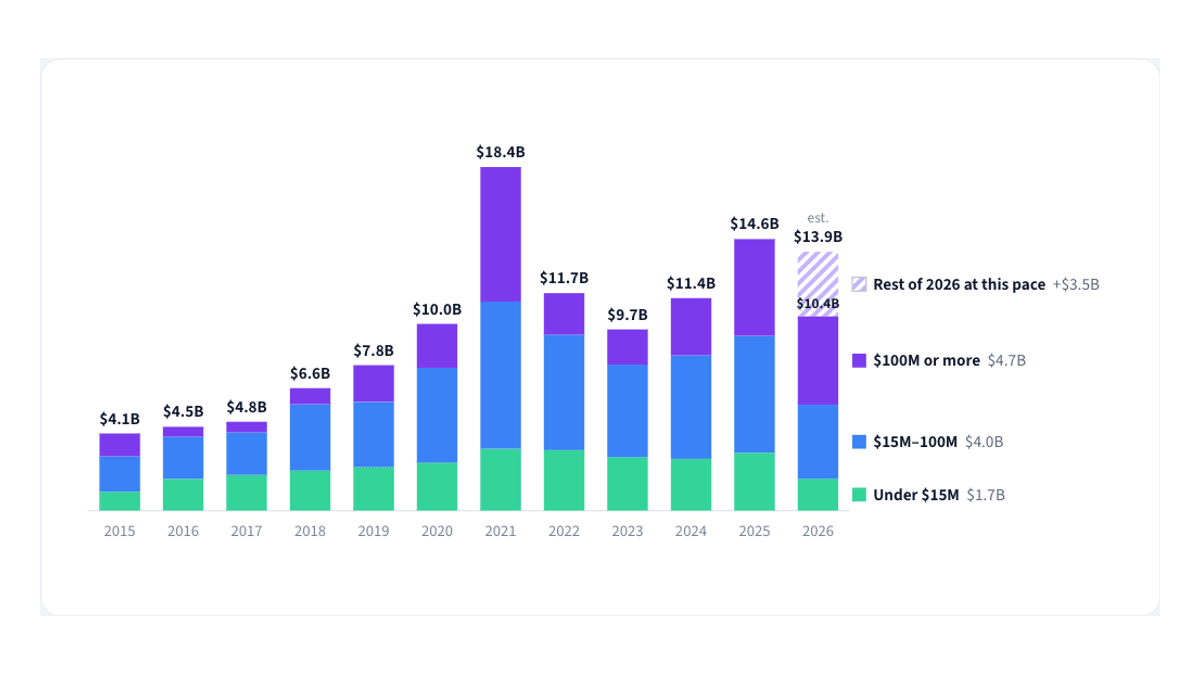Select the '$100M or more' legend label

coord(926,361)
